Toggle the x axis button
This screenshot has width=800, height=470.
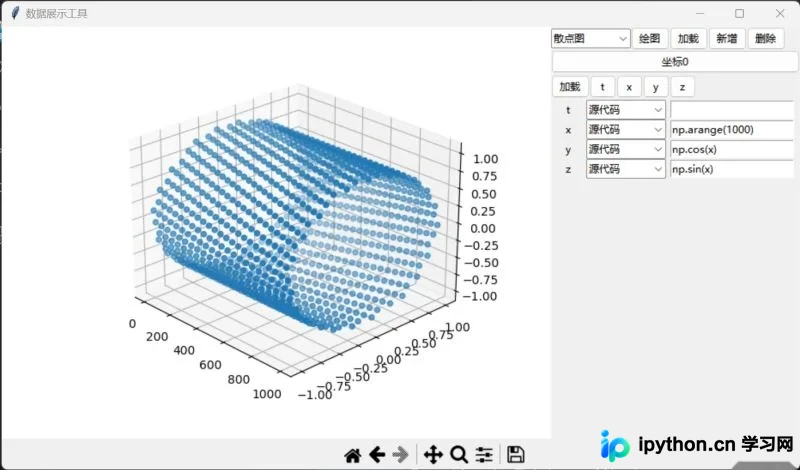(629, 87)
